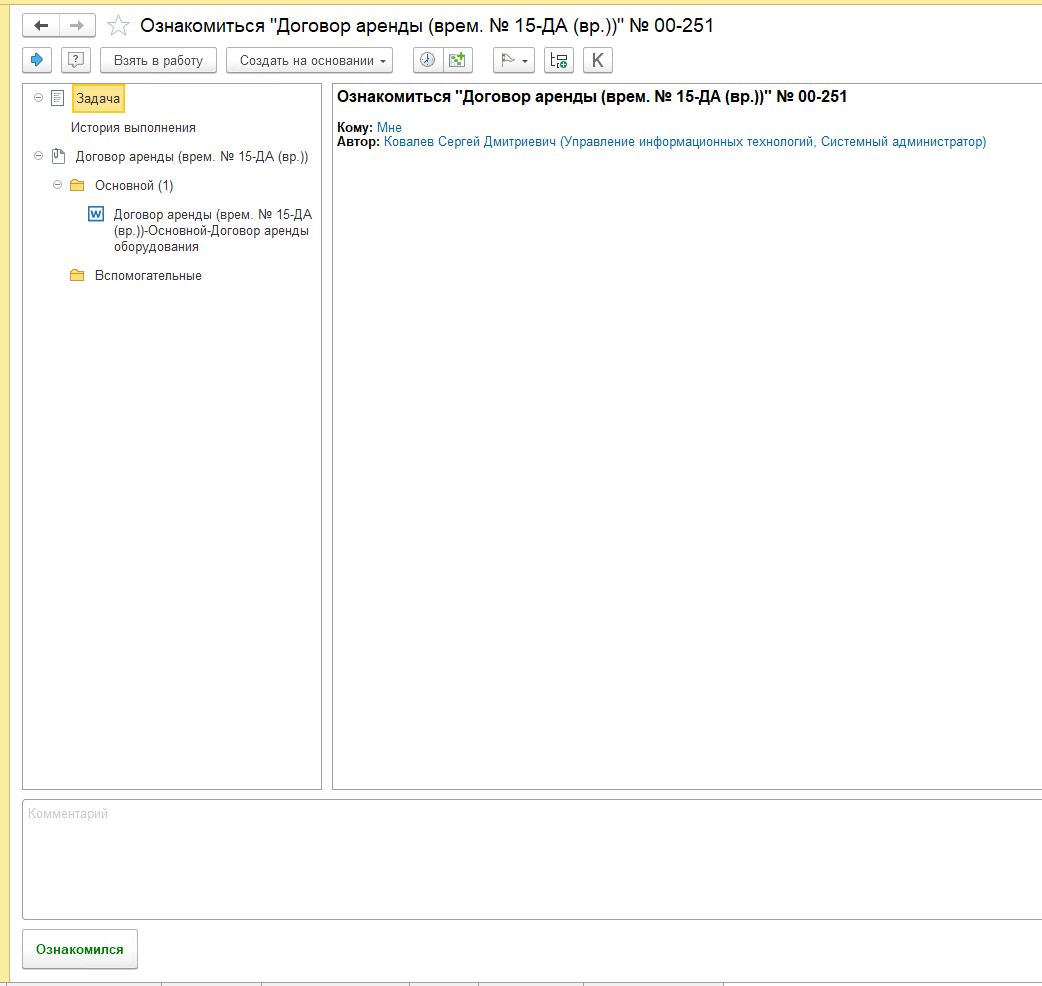This screenshot has width=1042, height=986.
Task: Add task to favorites with star
Action: pyautogui.click(x=118, y=26)
